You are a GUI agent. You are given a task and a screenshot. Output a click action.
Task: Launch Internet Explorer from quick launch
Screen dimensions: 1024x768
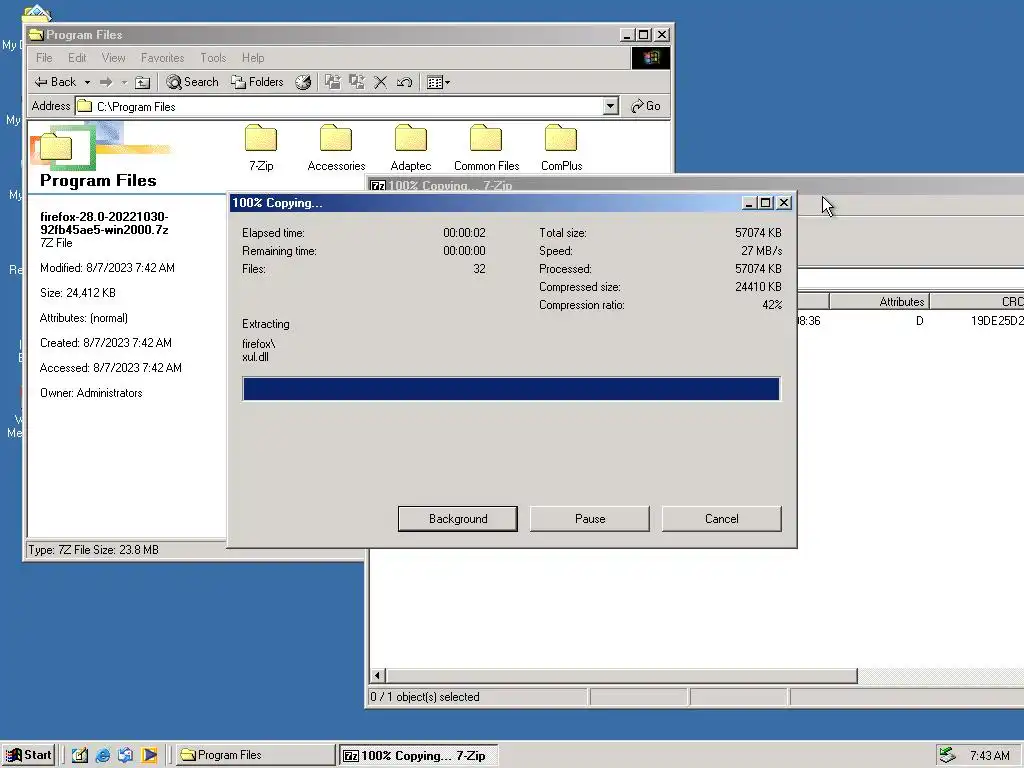(x=103, y=755)
